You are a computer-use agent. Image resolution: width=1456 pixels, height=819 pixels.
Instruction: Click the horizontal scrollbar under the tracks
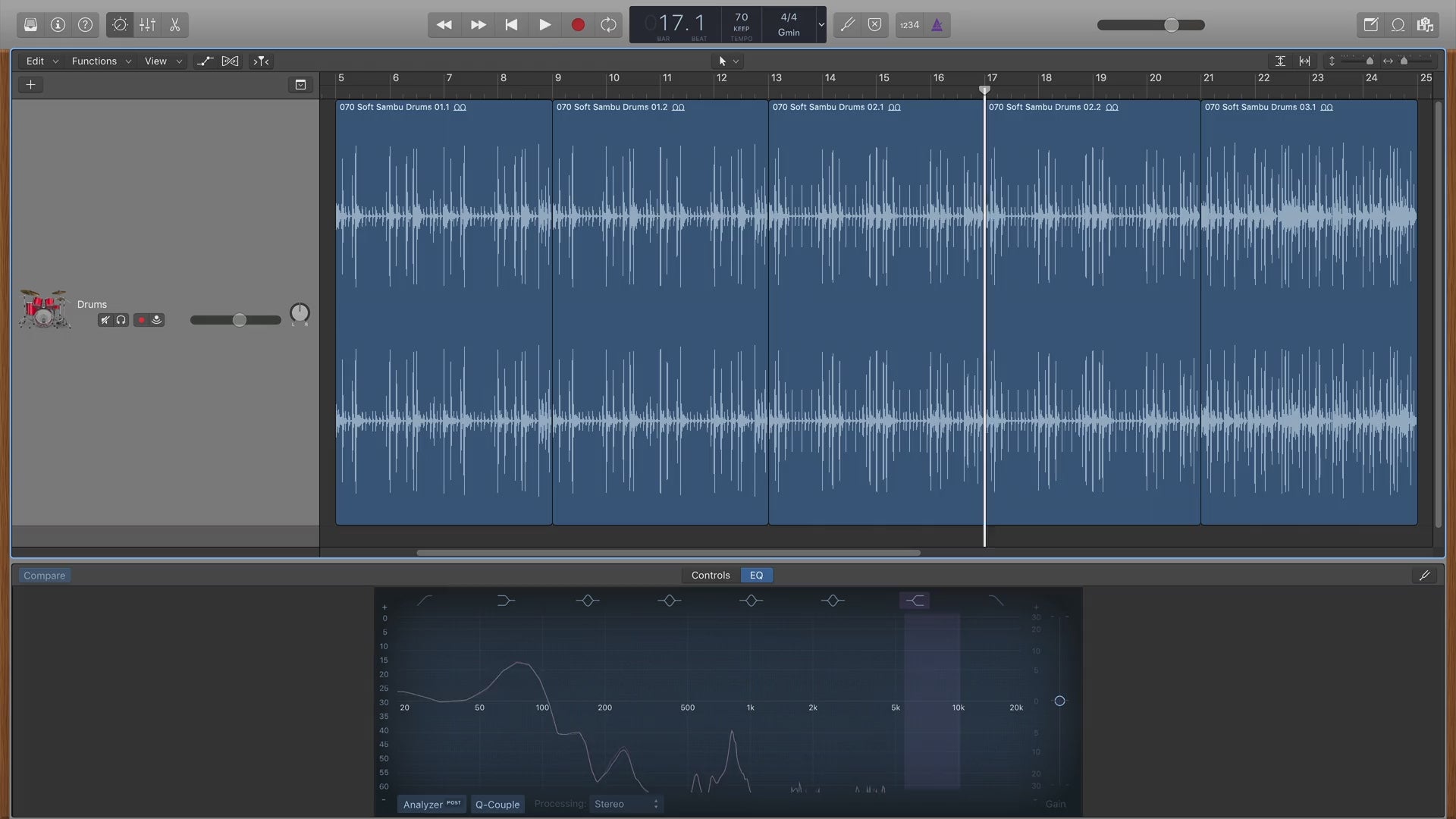(x=668, y=553)
